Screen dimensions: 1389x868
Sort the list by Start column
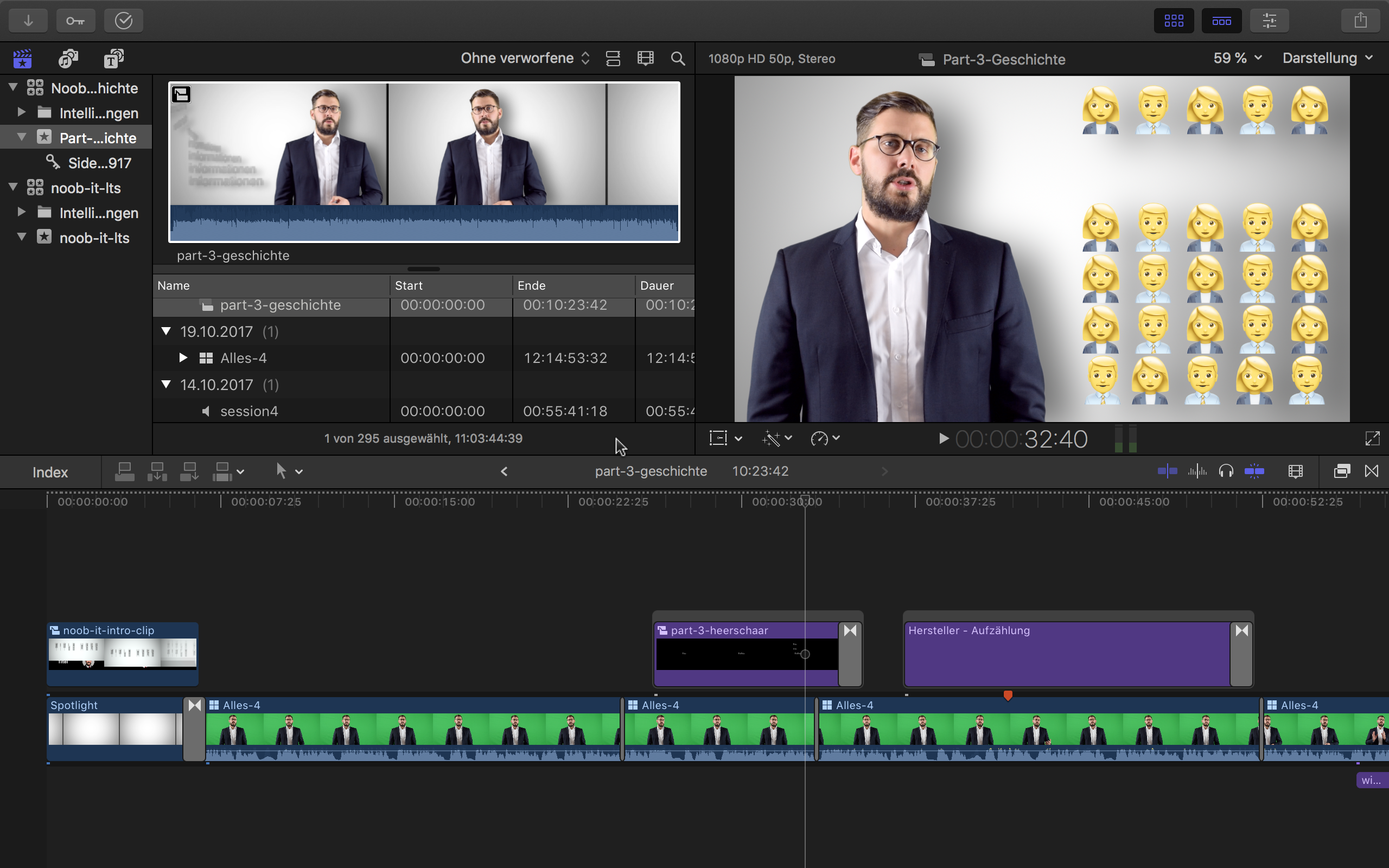coord(451,285)
